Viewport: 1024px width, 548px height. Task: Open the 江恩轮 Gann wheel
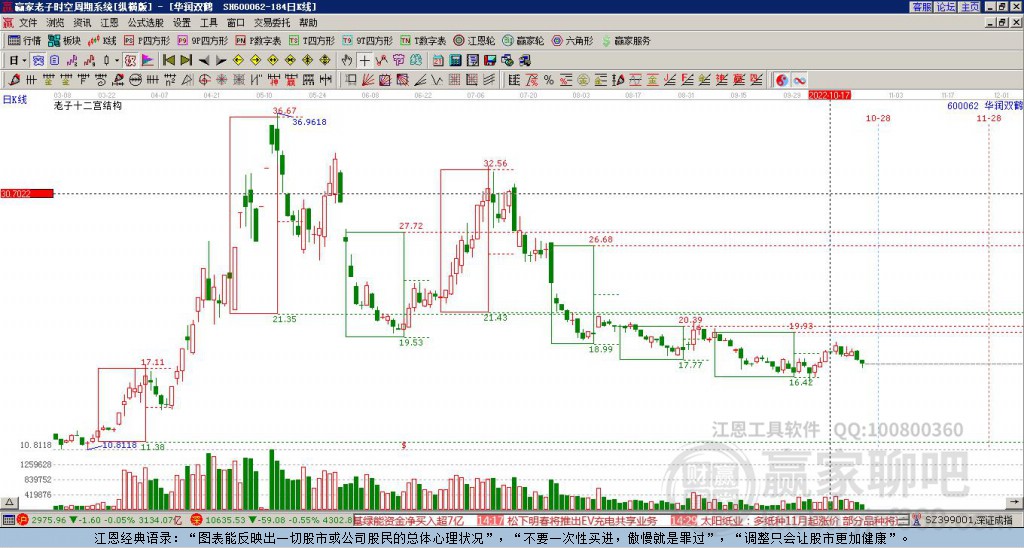(475, 40)
